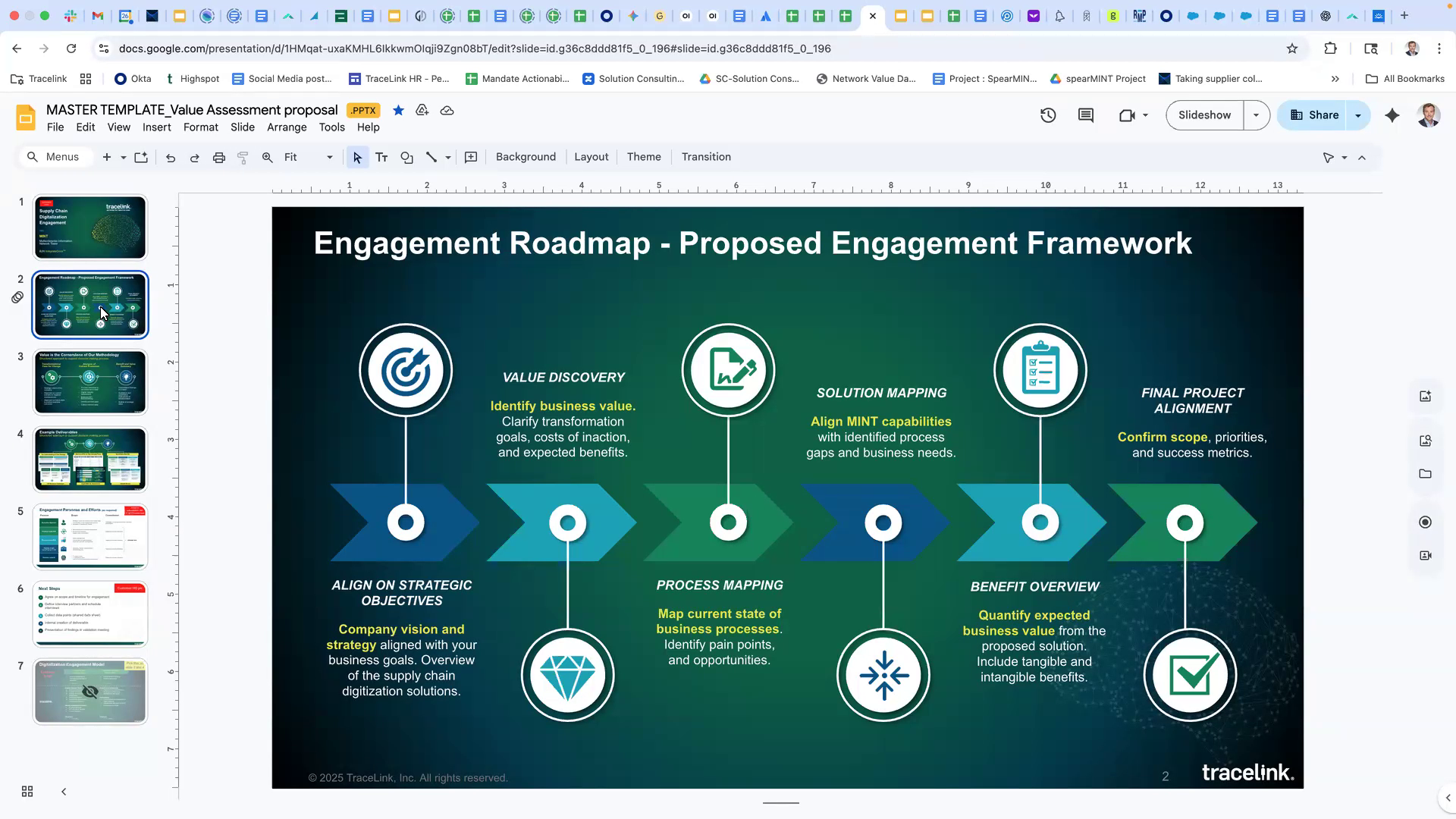Image resolution: width=1456 pixels, height=819 pixels.
Task: Open the Insert menu
Action: coord(156,127)
